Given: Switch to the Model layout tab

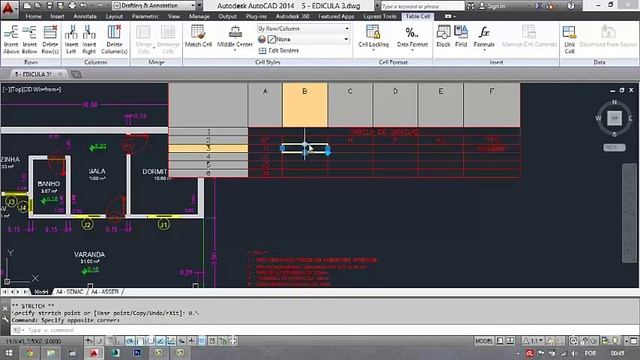Looking at the screenshot, I should (41, 292).
